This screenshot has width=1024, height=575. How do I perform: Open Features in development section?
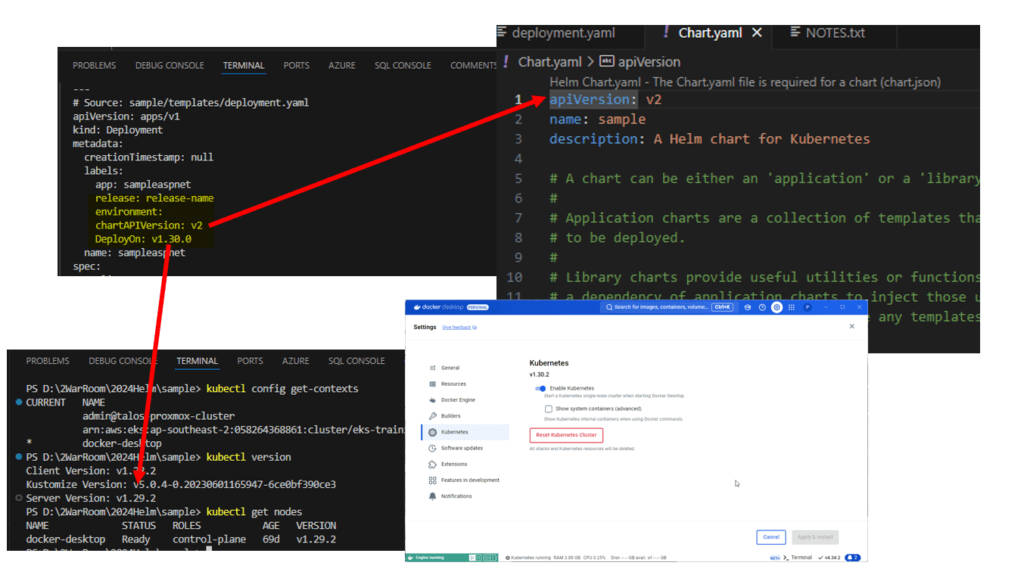(464, 480)
